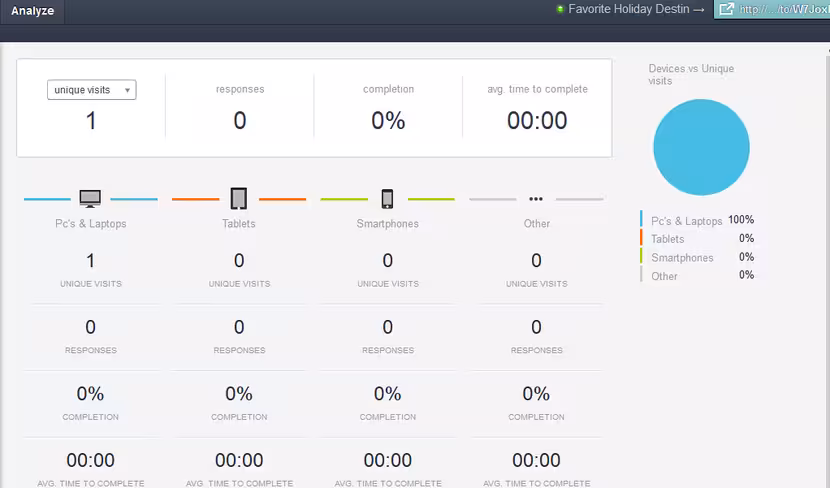This screenshot has height=488, width=830.
Task: Click the summary 00:00 time value
Action: click(x=537, y=121)
